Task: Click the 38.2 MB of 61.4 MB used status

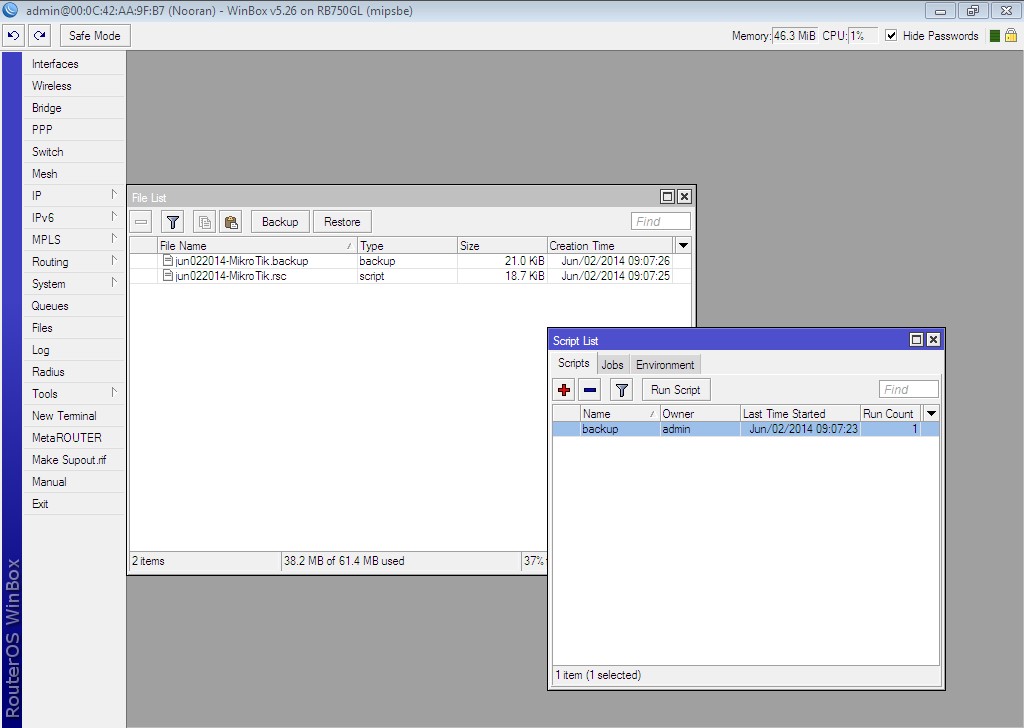Action: 344,561
